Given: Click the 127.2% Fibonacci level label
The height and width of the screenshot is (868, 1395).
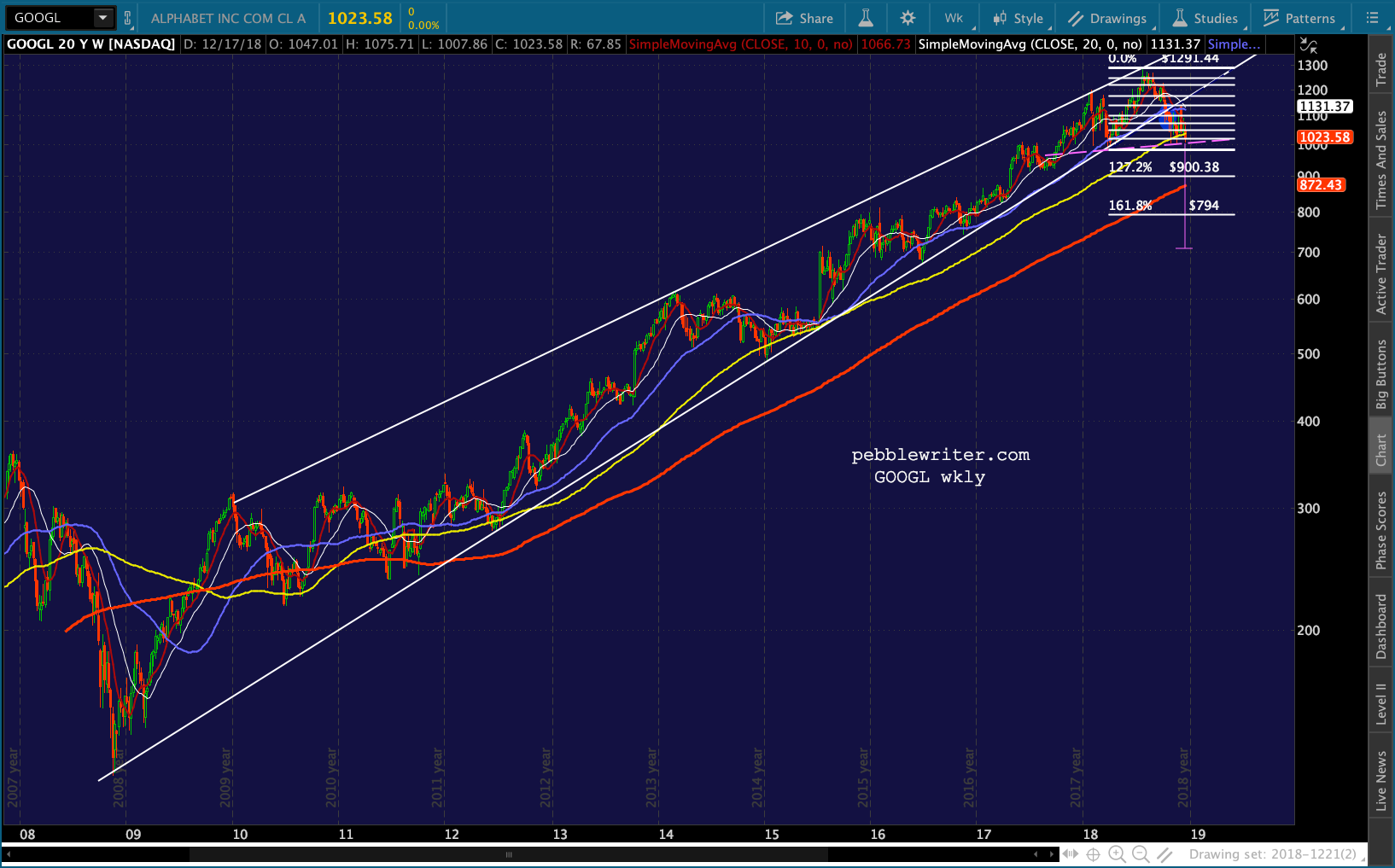Looking at the screenshot, I should click(1130, 167).
